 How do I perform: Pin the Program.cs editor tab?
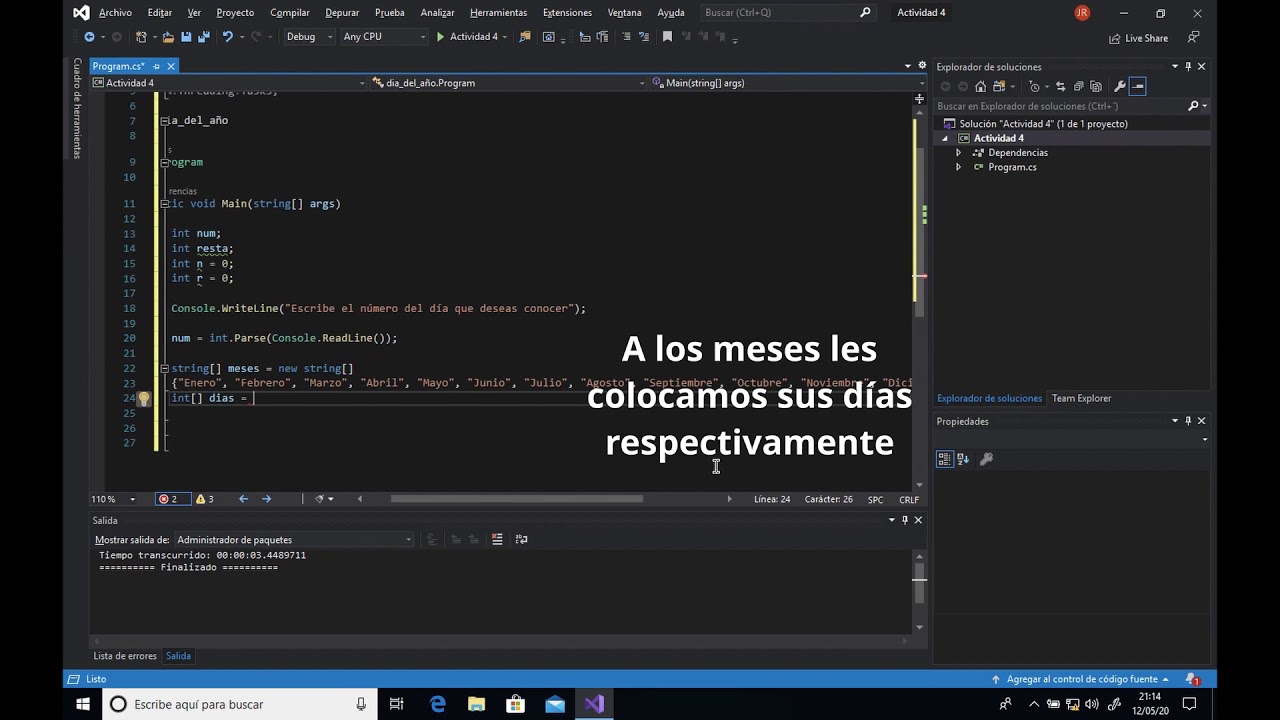click(156, 66)
